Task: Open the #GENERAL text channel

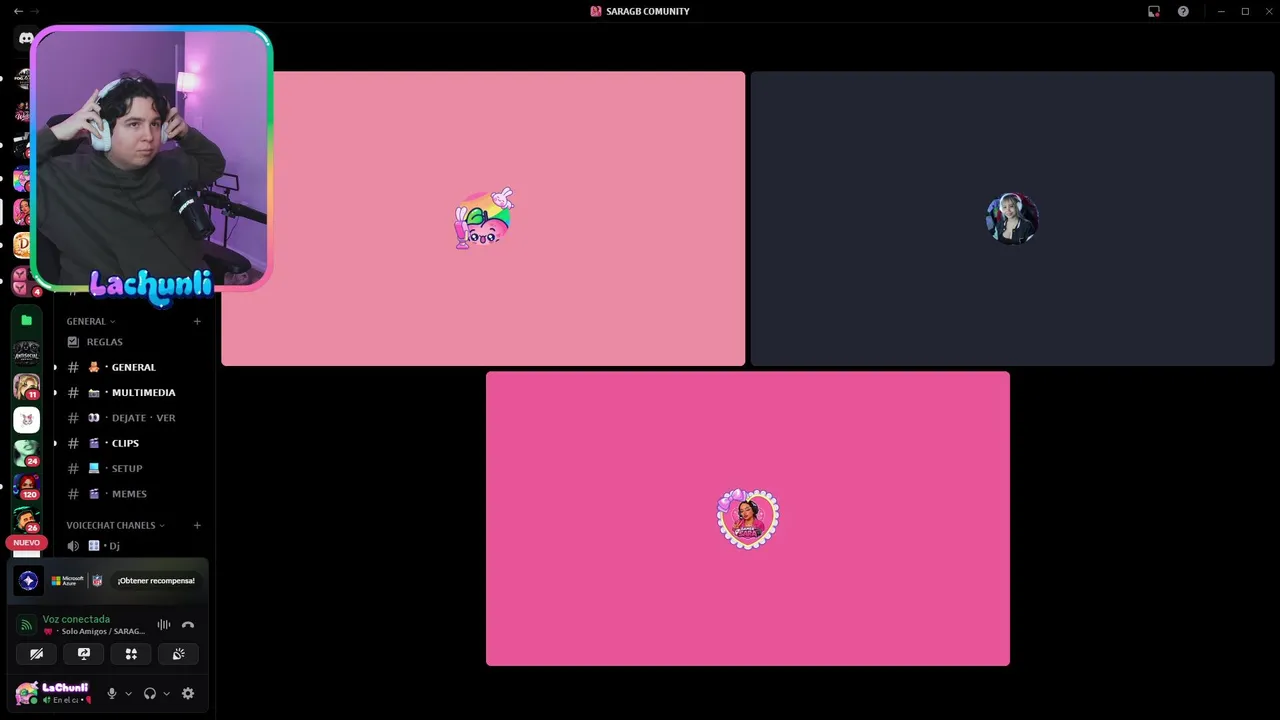Action: [134, 367]
